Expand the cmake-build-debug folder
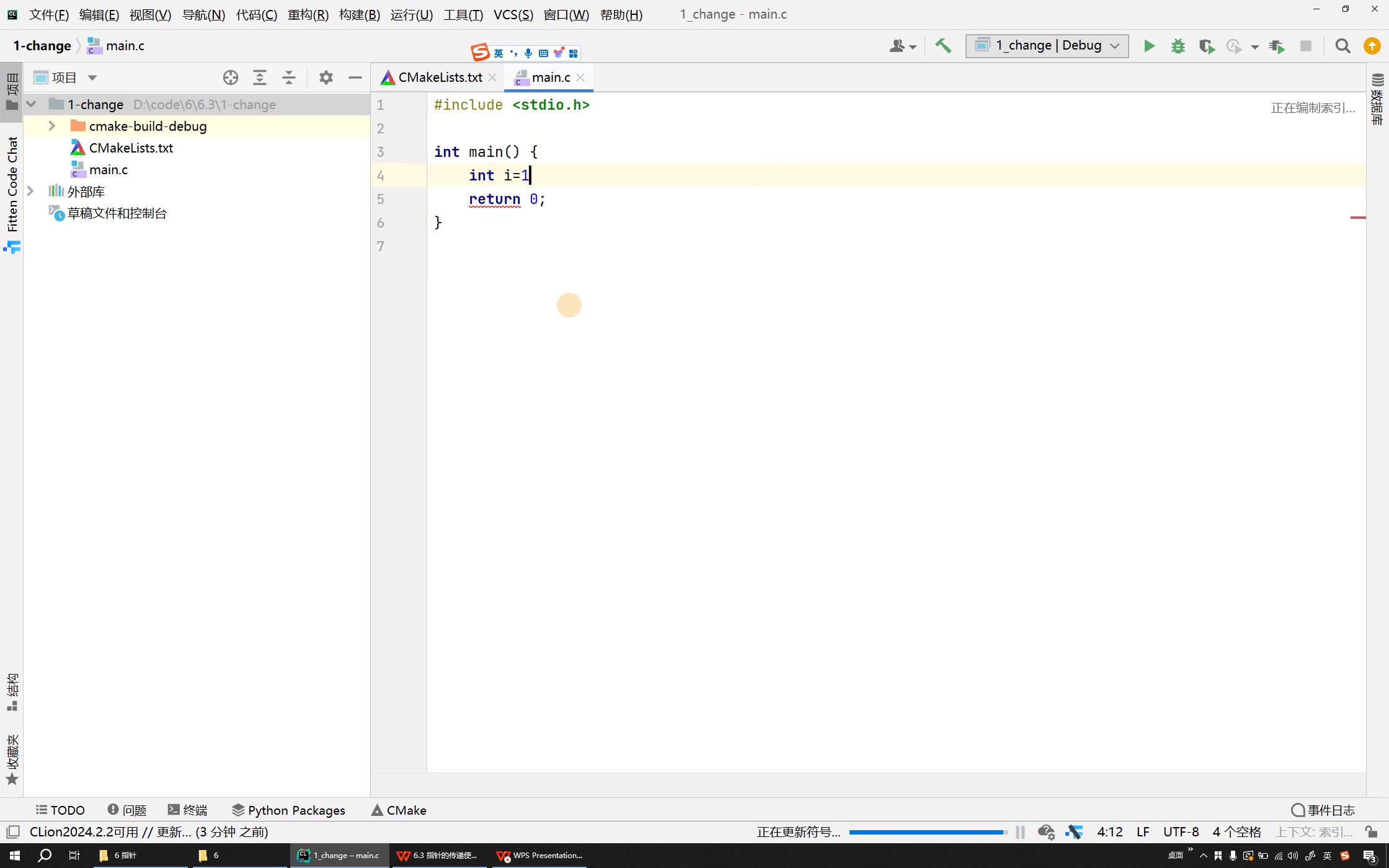The height and width of the screenshot is (868, 1389). pyautogui.click(x=52, y=126)
